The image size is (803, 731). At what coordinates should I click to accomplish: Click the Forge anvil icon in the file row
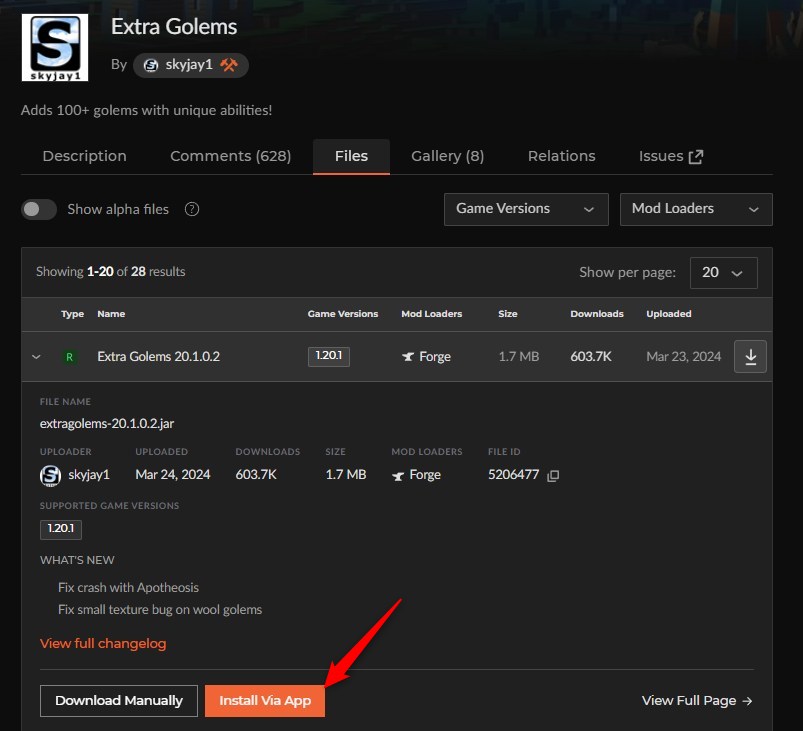coord(408,357)
